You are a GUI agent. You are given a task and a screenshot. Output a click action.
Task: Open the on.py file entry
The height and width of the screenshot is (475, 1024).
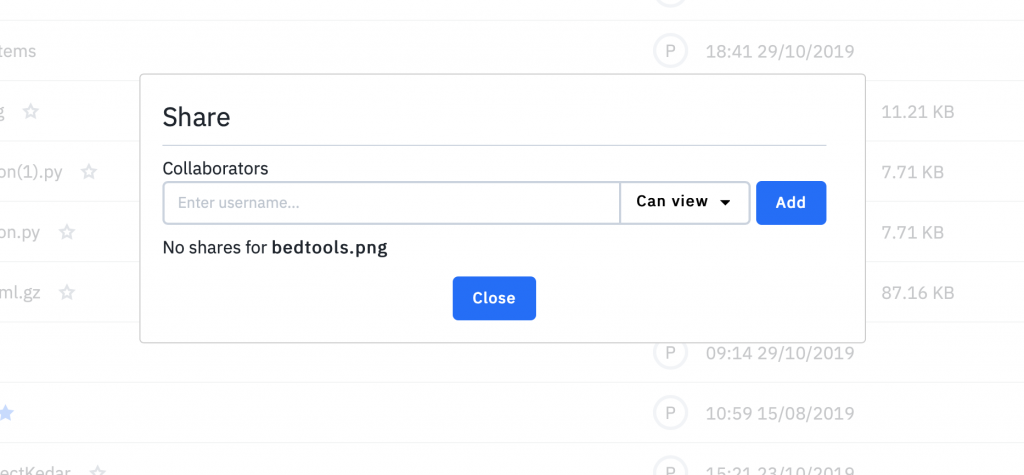[20, 232]
